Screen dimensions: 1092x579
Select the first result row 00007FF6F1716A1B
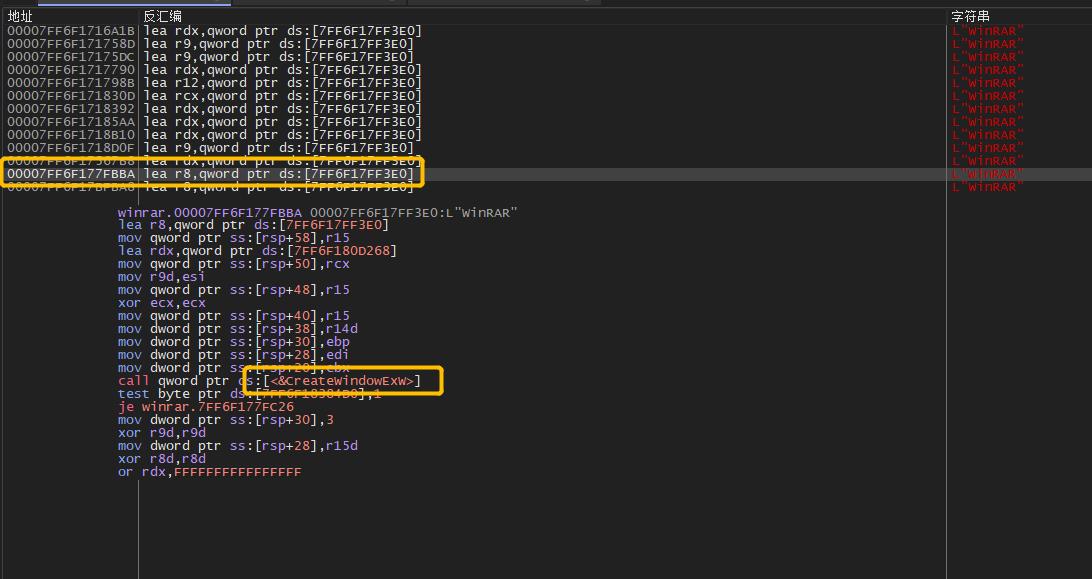(x=70, y=30)
